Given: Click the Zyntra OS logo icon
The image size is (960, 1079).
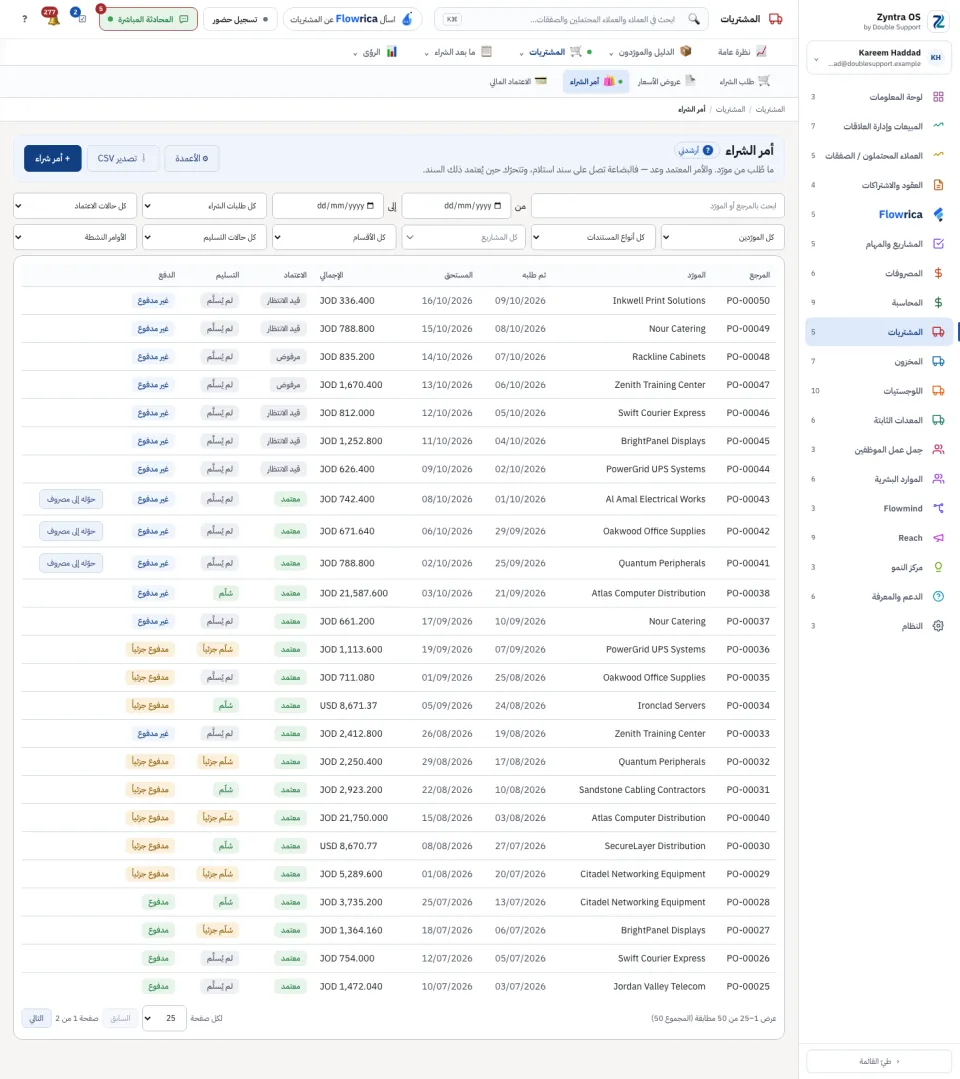Looking at the screenshot, I should coord(938,21).
